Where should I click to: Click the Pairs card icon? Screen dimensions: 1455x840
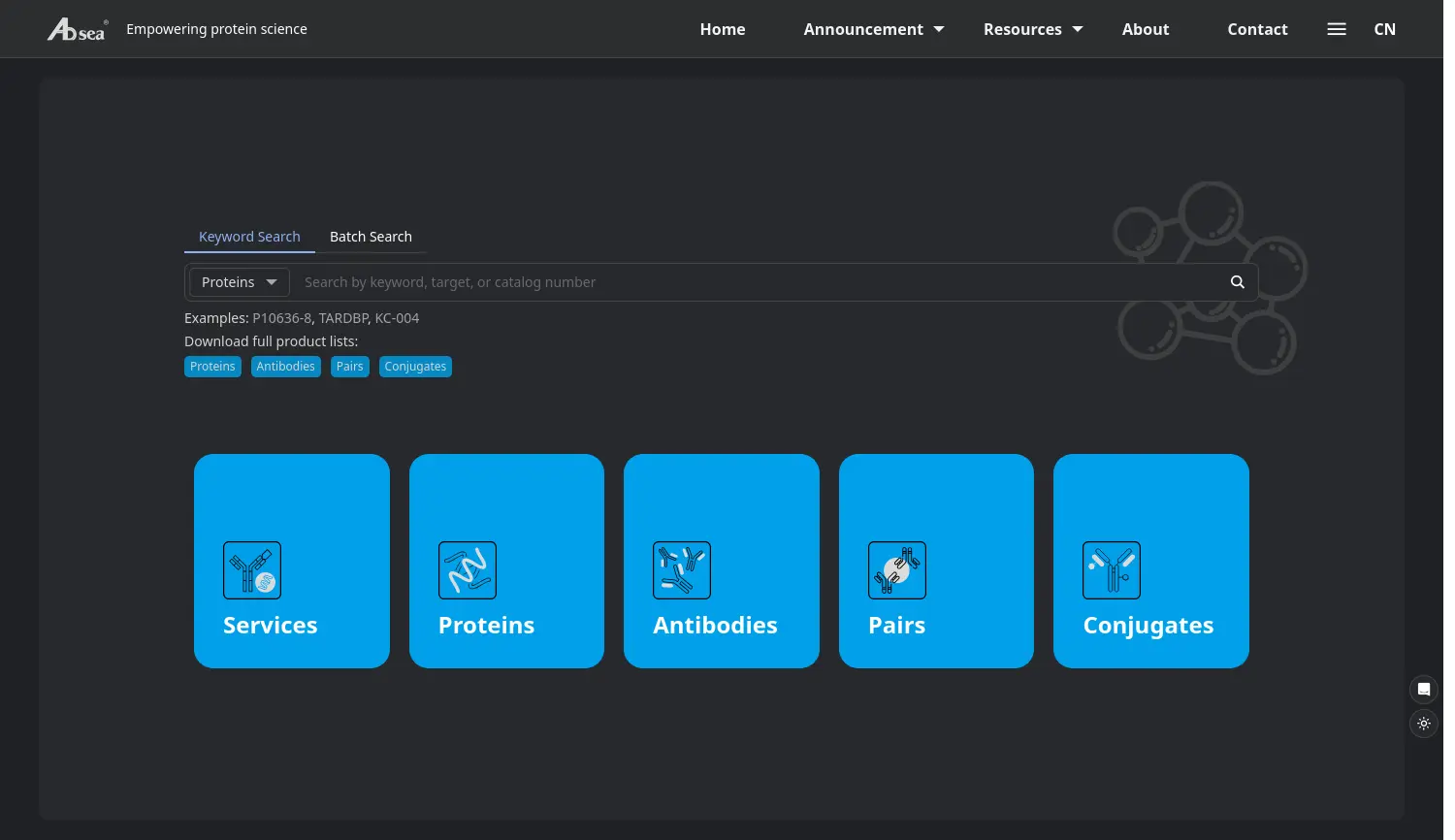[x=897, y=570]
